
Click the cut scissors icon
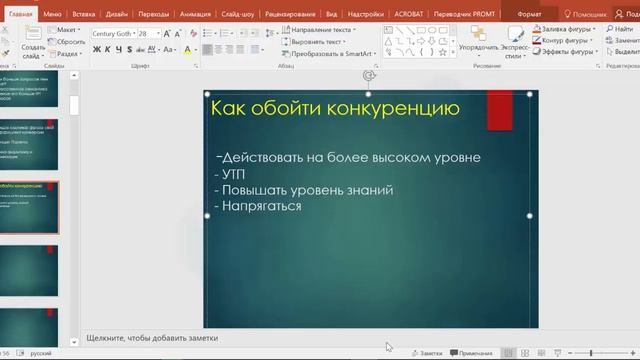4,30
